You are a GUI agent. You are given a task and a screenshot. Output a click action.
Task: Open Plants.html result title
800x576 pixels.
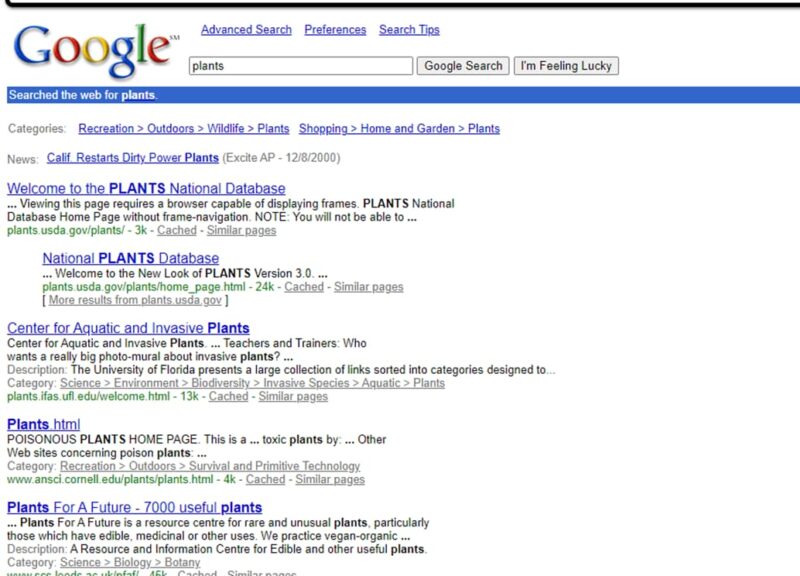point(43,424)
